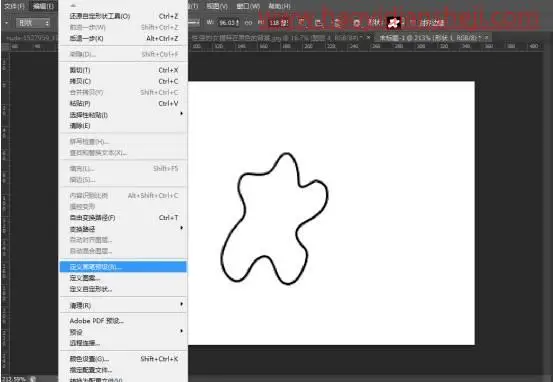This screenshot has width=553, height=382.
Task: Choose 自由变换路径(F) menu item
Action: [123, 218]
